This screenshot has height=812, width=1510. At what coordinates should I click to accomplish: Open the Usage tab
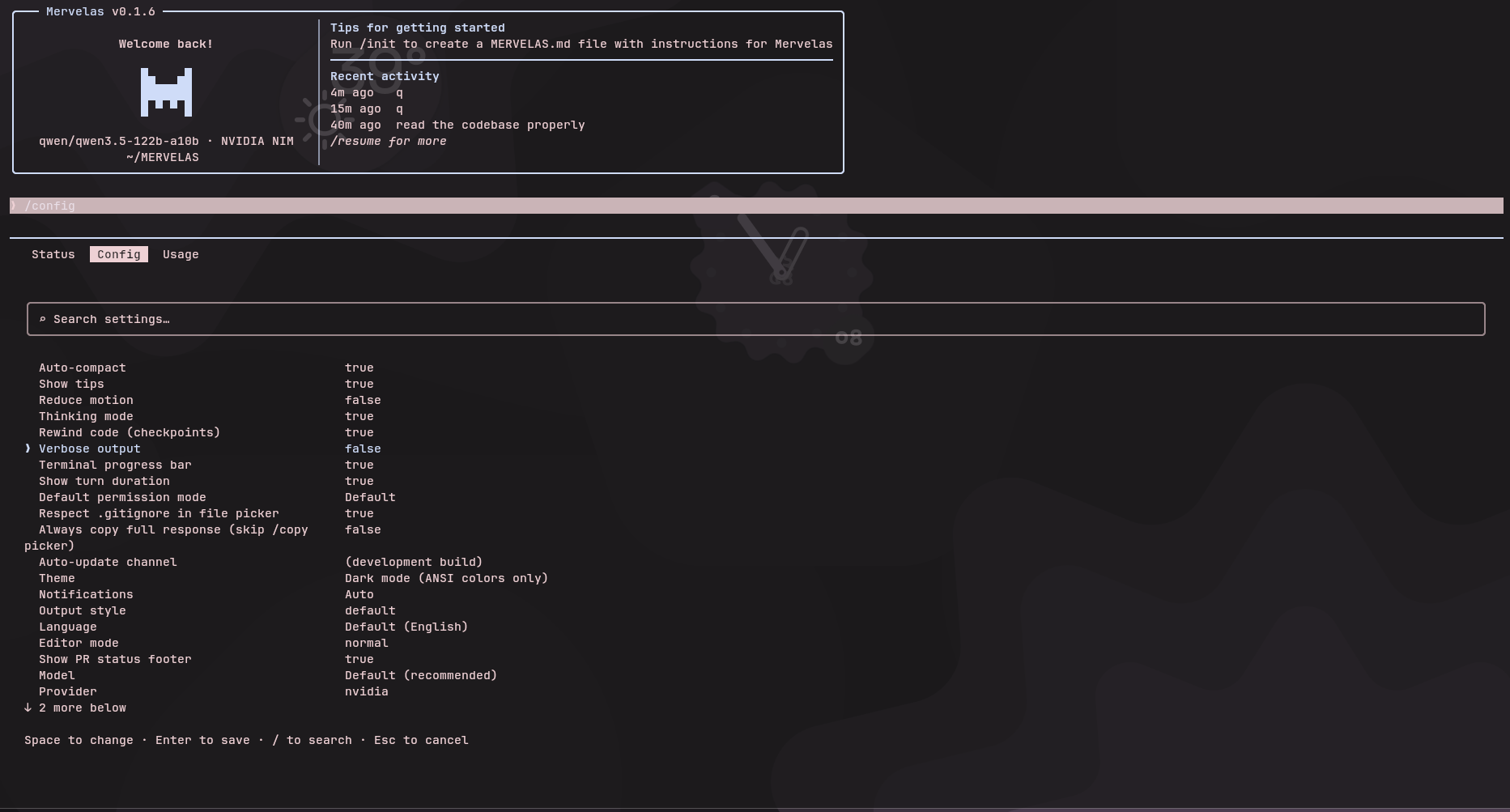coord(180,254)
